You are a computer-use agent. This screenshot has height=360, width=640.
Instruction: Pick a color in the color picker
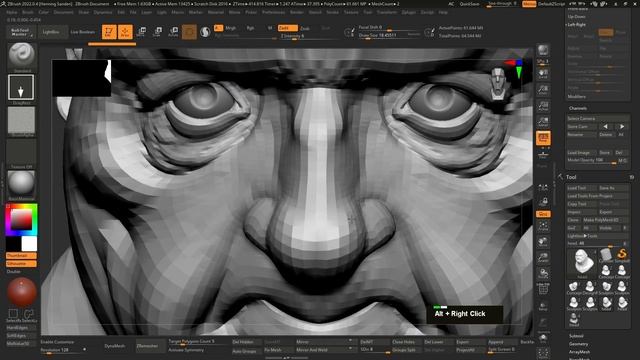tap(21, 220)
